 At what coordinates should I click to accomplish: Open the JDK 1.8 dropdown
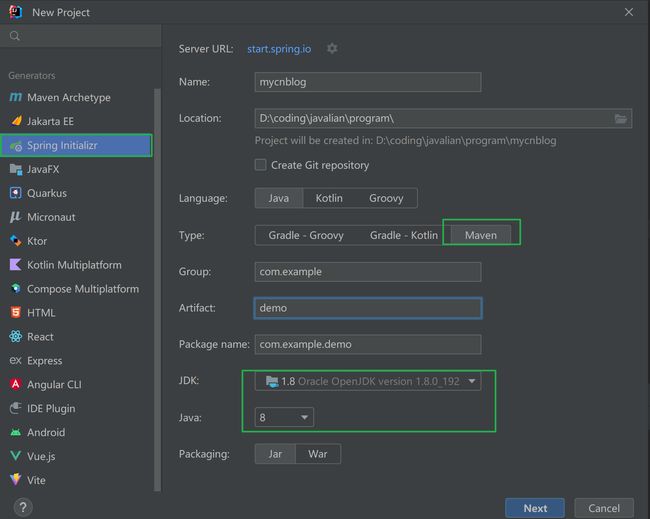[x=368, y=381]
